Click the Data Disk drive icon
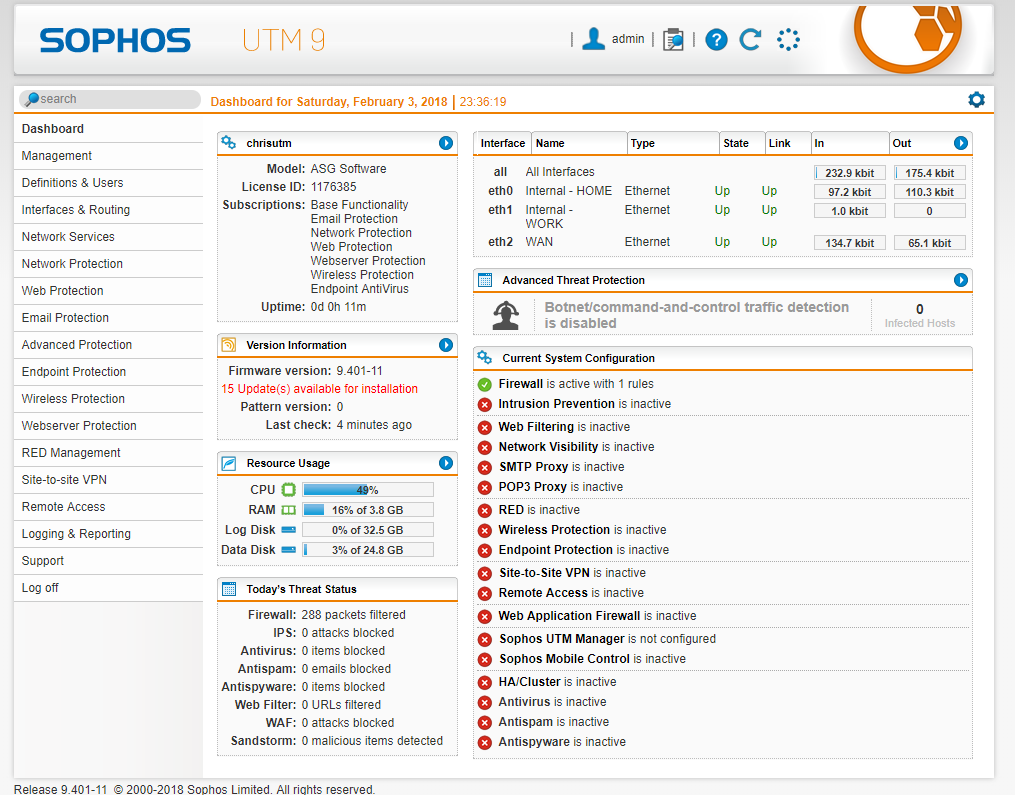The height and width of the screenshot is (795, 1015). click(x=289, y=550)
